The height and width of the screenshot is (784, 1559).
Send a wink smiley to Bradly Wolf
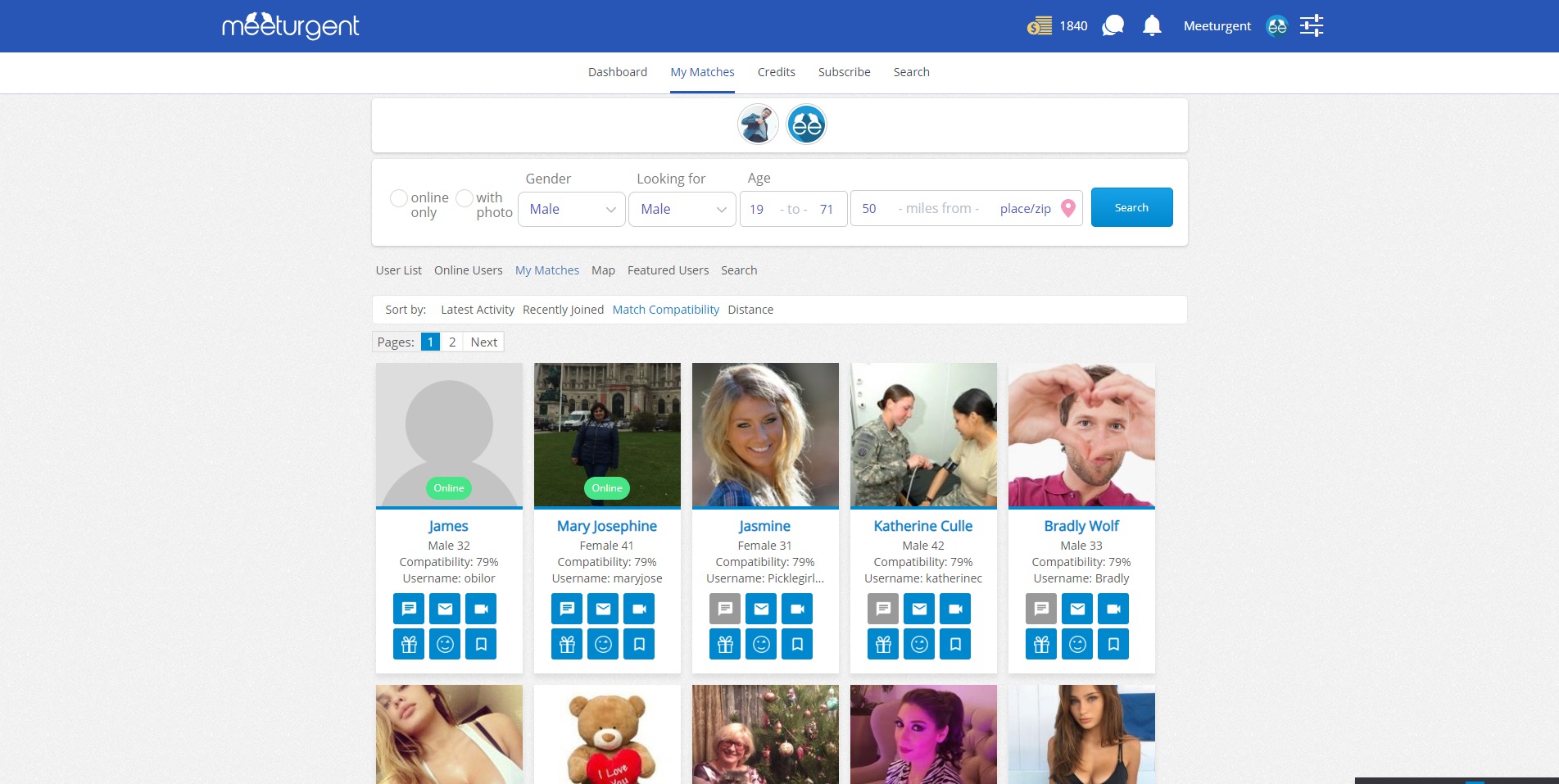1077,645
